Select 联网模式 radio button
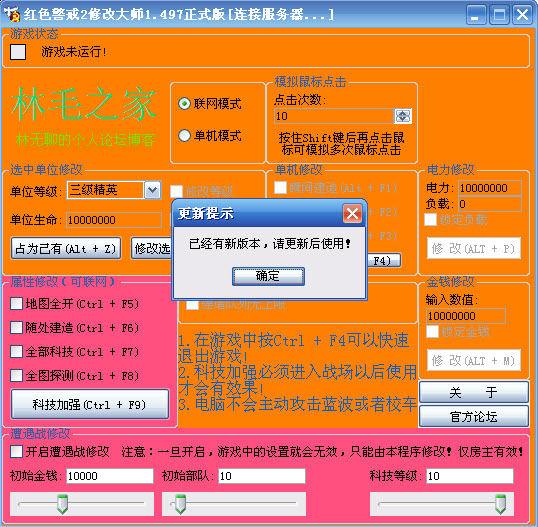This screenshot has width=538, height=527. coord(185,103)
